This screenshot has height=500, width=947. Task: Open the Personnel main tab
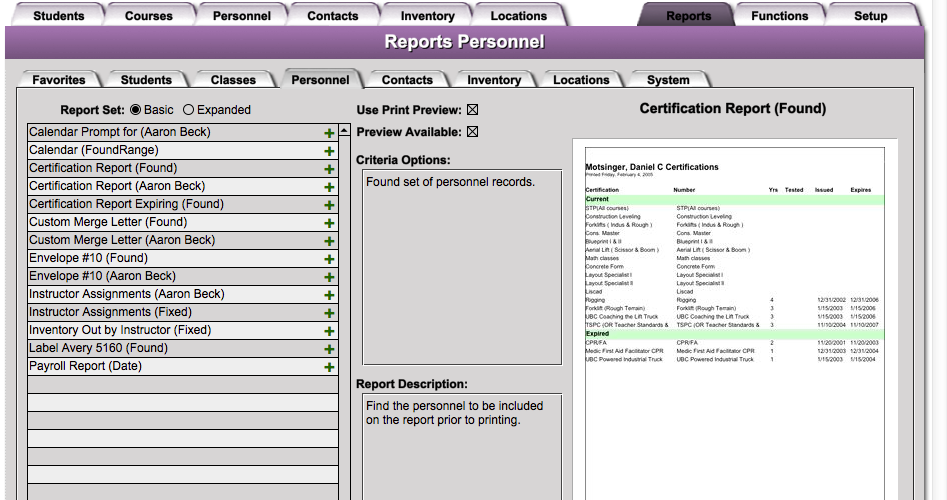[242, 15]
